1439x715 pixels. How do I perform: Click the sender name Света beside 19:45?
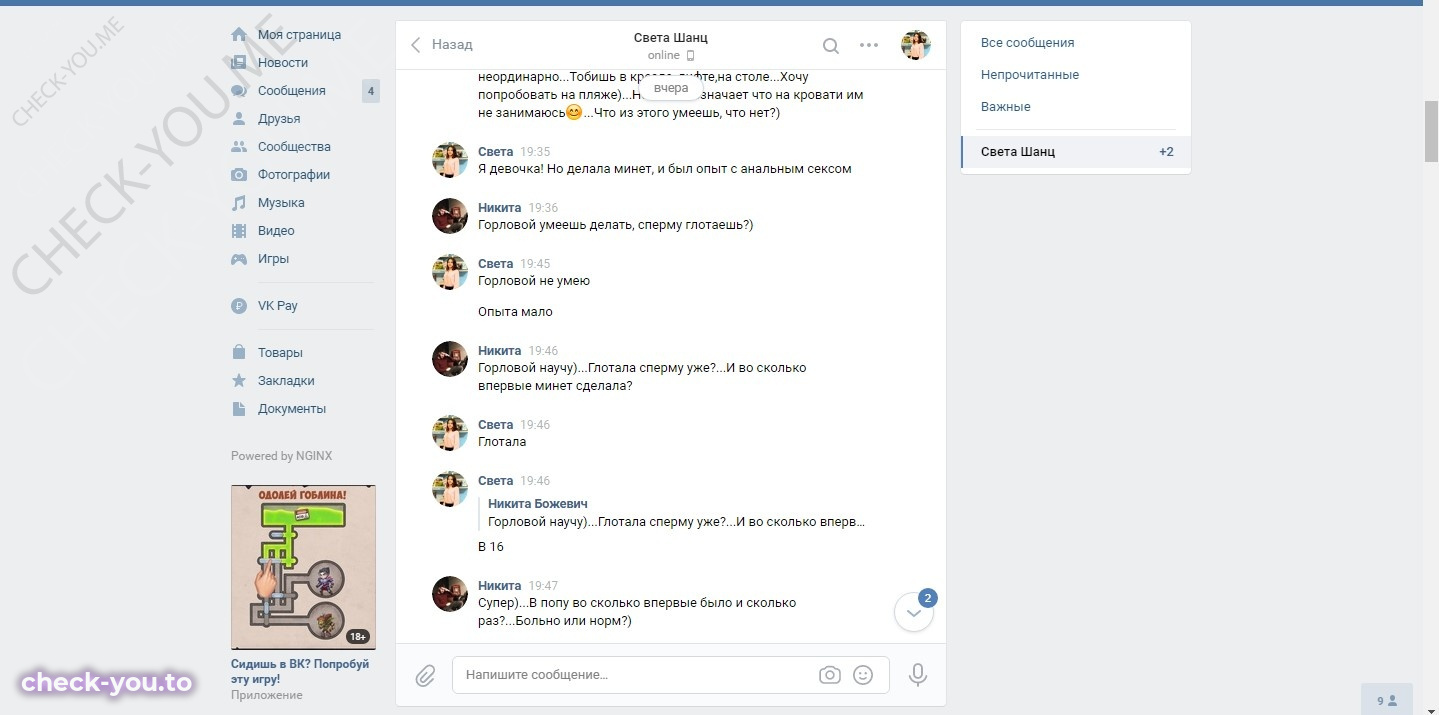495,264
